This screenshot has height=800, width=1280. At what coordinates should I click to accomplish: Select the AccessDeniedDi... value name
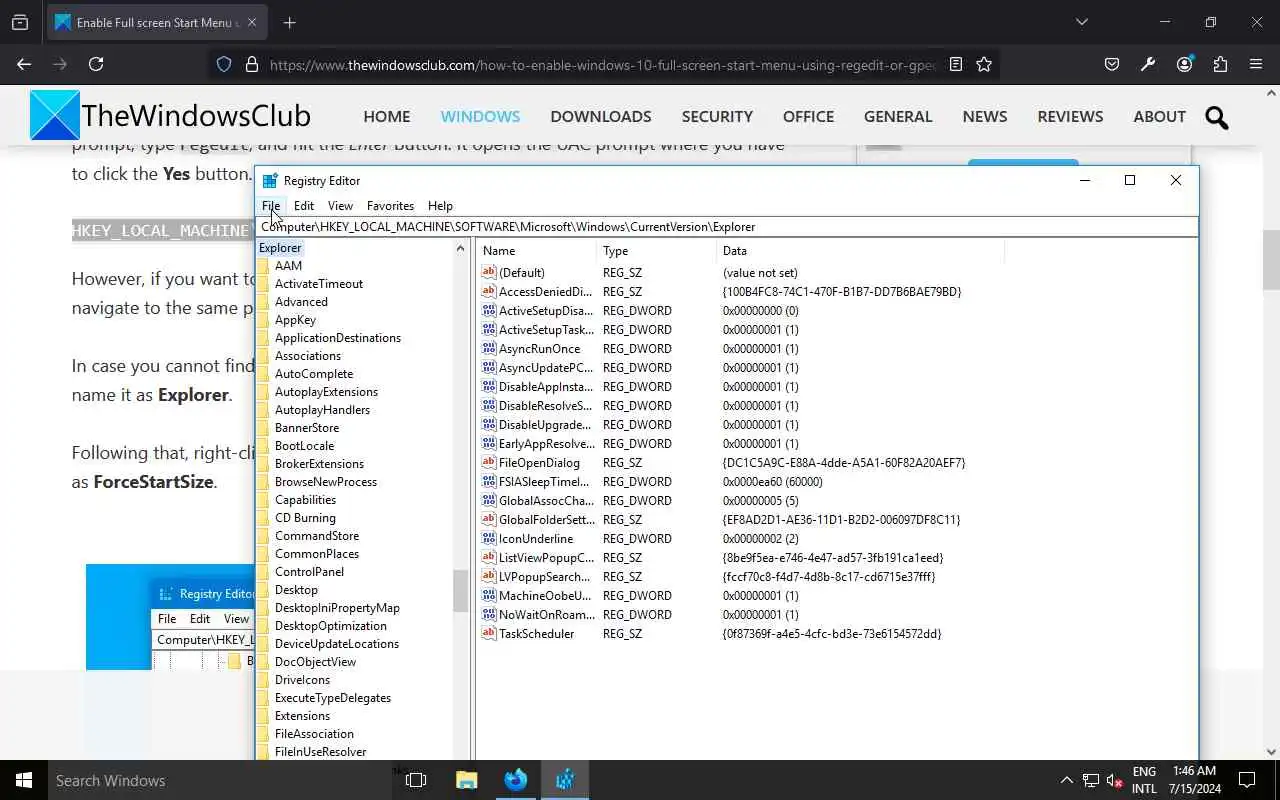(545, 291)
